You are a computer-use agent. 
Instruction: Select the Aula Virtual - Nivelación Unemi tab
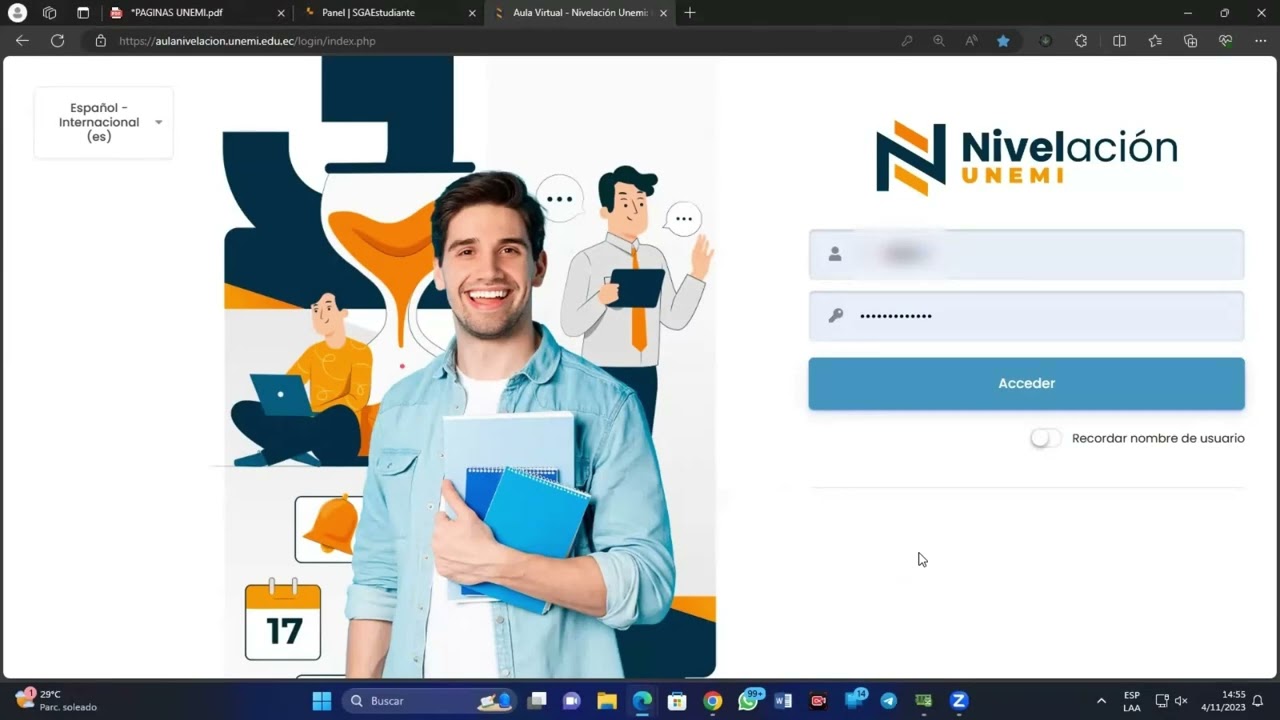[x=578, y=13]
